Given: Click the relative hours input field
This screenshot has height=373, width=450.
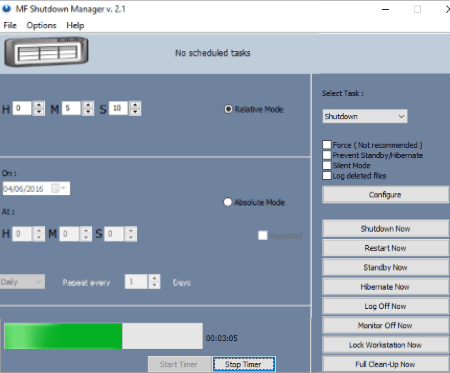Looking at the screenshot, I should click(x=22, y=108).
